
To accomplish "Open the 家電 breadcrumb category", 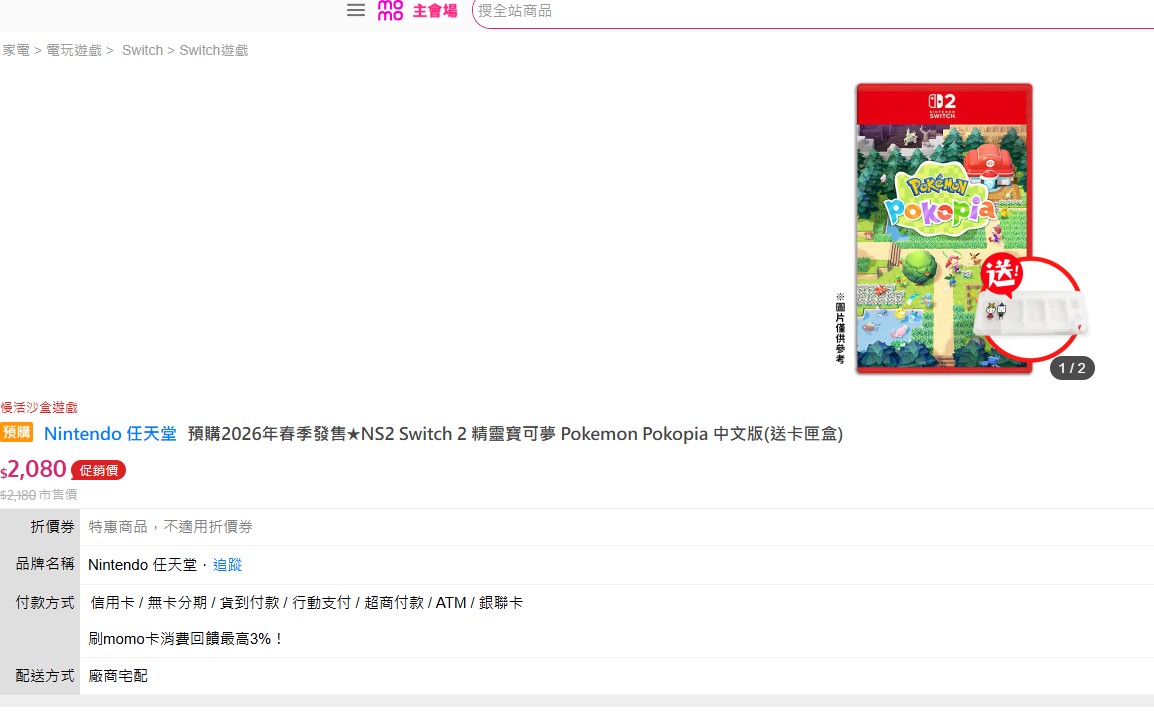I will [15, 50].
